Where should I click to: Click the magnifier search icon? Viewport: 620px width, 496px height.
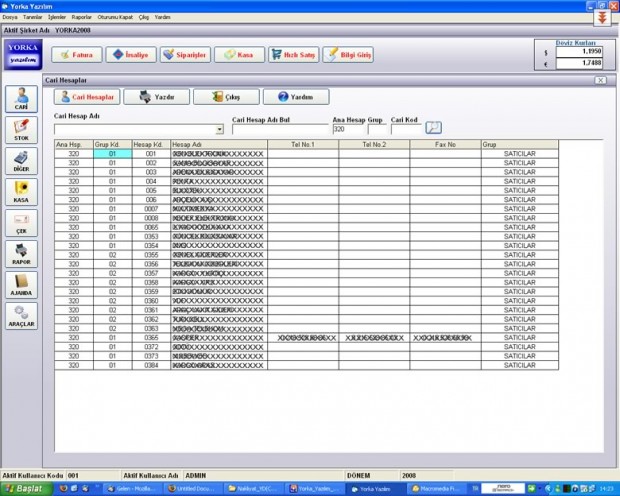coord(433,128)
